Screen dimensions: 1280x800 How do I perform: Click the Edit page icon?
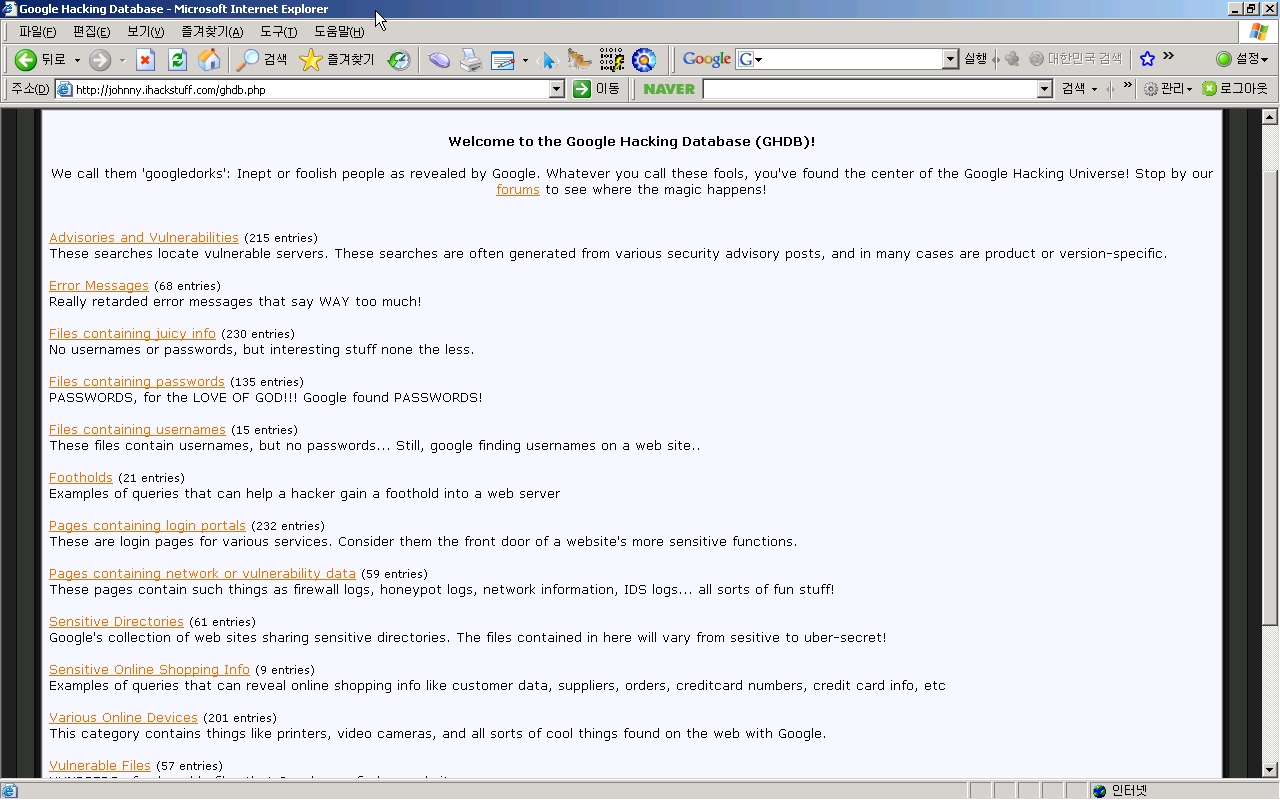click(x=502, y=60)
